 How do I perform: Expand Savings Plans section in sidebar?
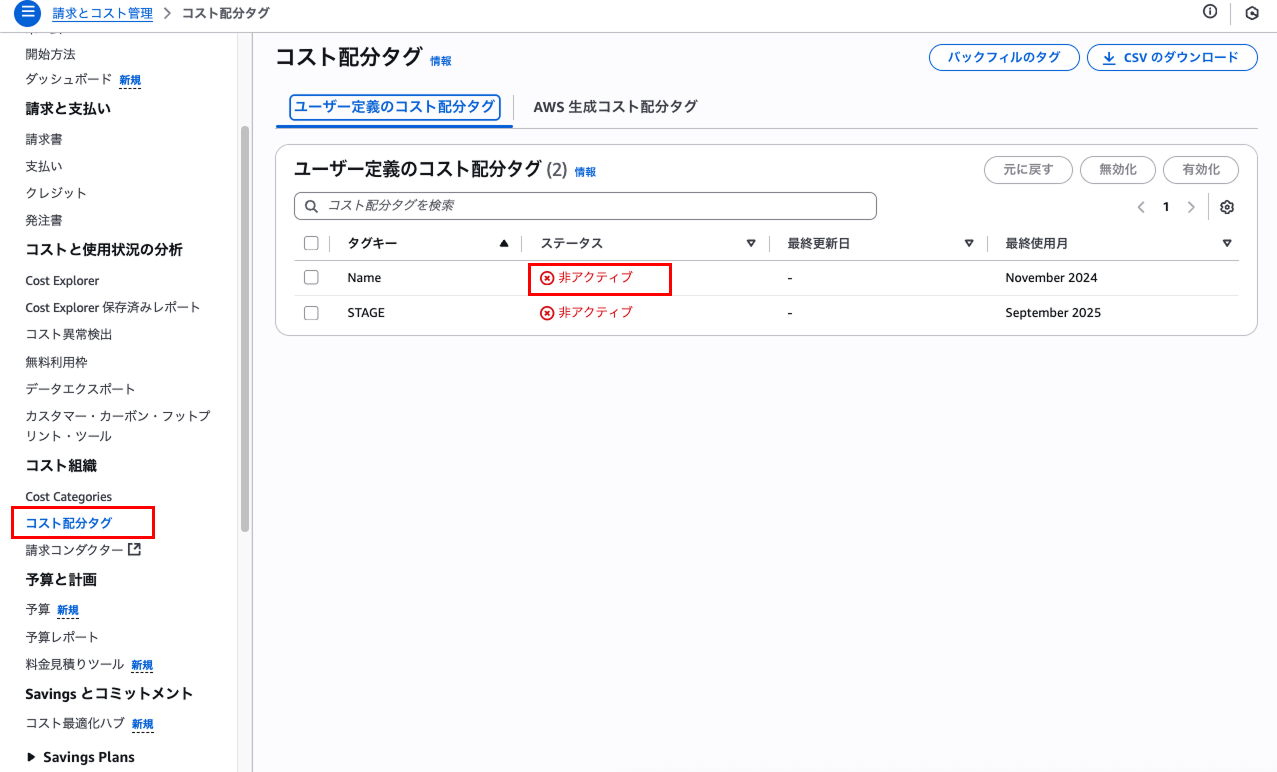pyautogui.click(x=31, y=757)
